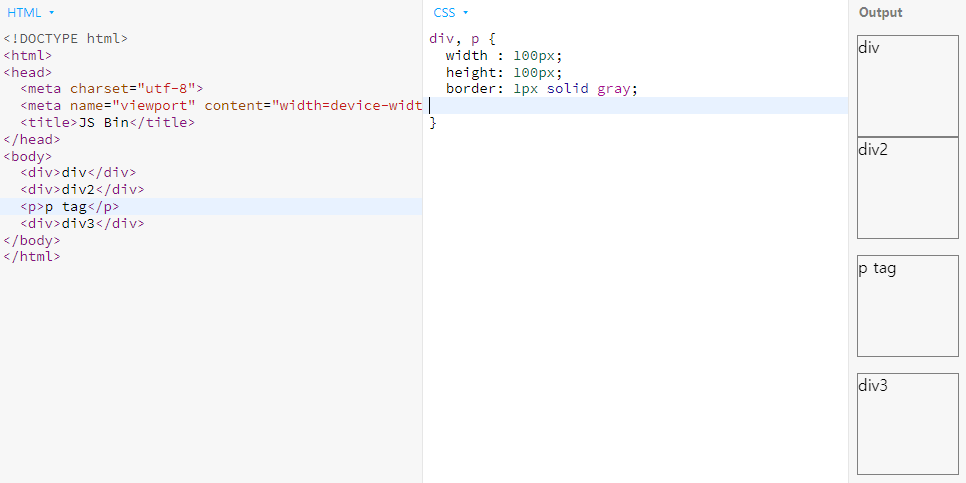Viewport: 966px width, 483px height.
Task: Click the closing </body> tag line
Action: 32,240
